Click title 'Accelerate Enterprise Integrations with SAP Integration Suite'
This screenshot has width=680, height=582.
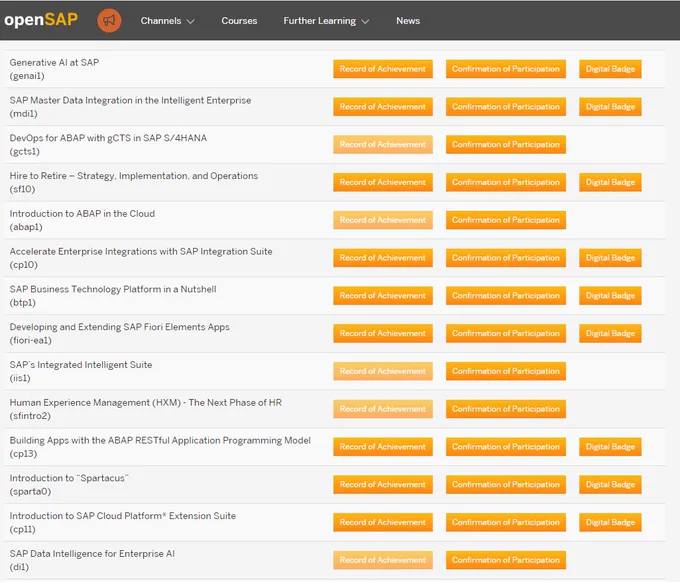click(141, 251)
